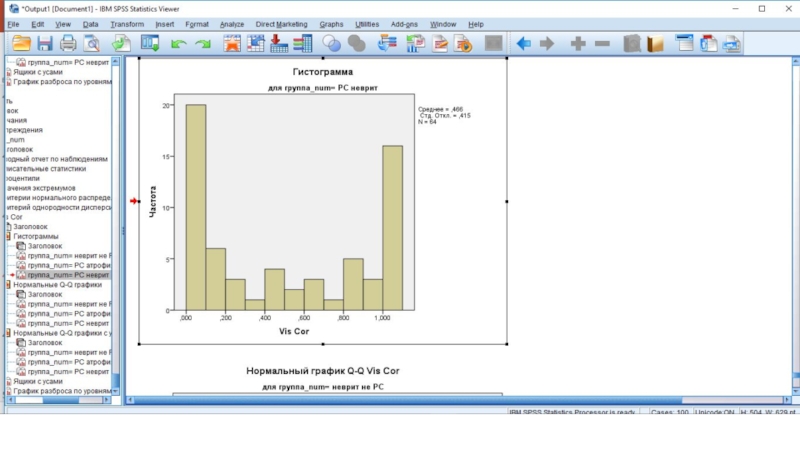800x450 pixels.
Task: Click the Save document icon
Action: [45, 43]
